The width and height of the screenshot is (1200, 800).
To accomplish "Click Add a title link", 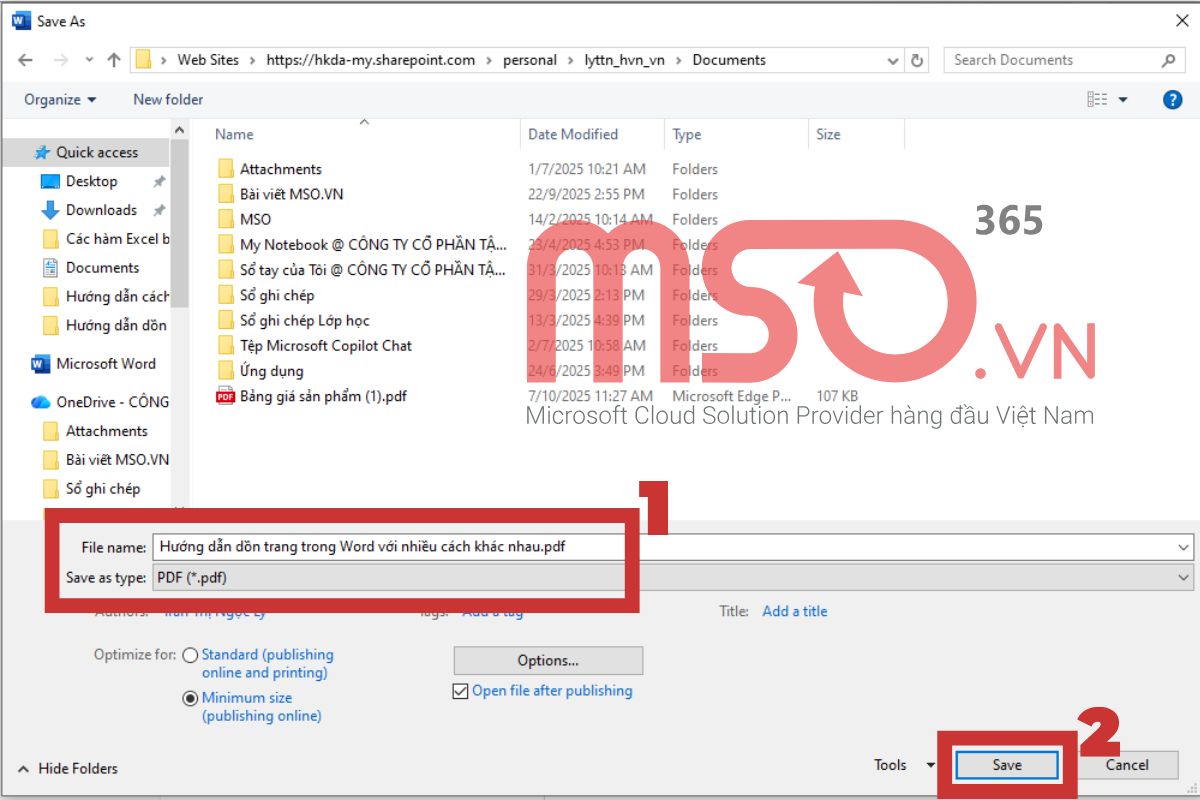I will [795, 611].
